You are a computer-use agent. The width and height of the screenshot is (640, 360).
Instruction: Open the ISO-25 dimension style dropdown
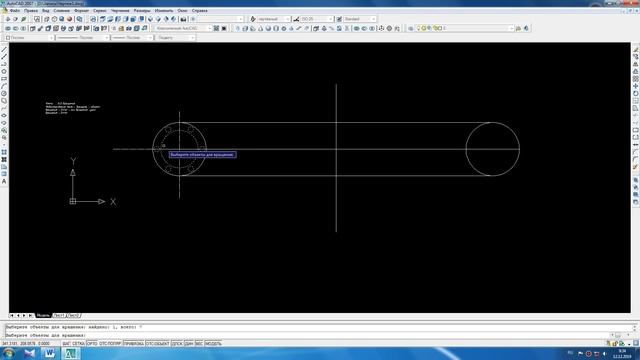317,19
